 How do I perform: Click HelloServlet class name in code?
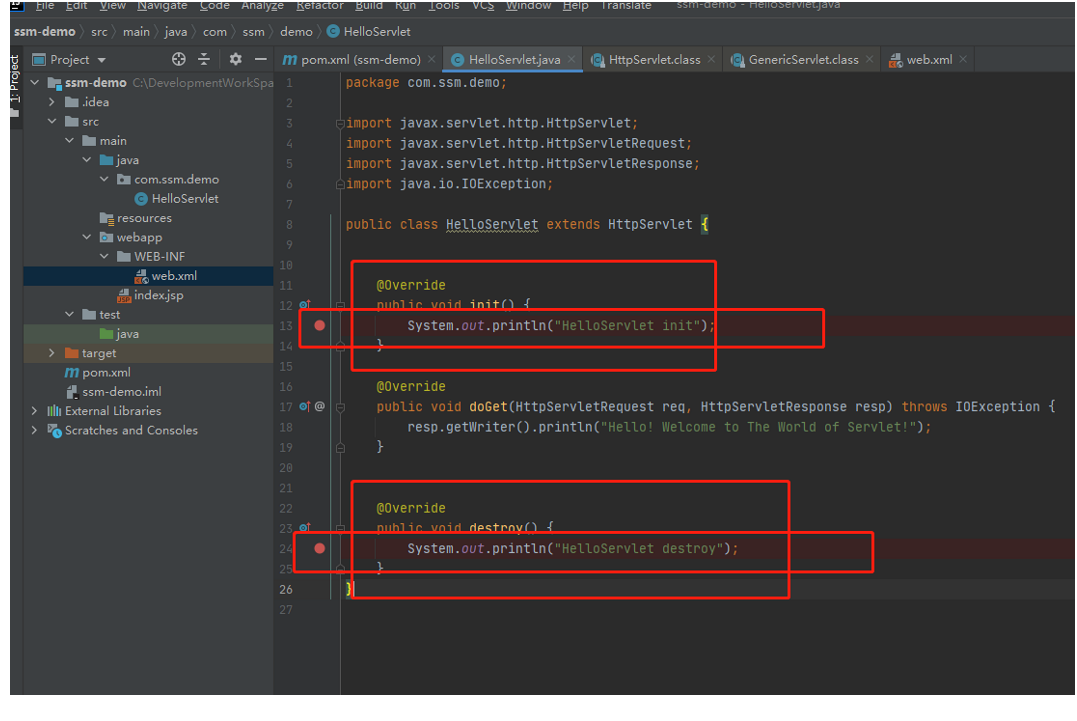[x=492, y=225]
